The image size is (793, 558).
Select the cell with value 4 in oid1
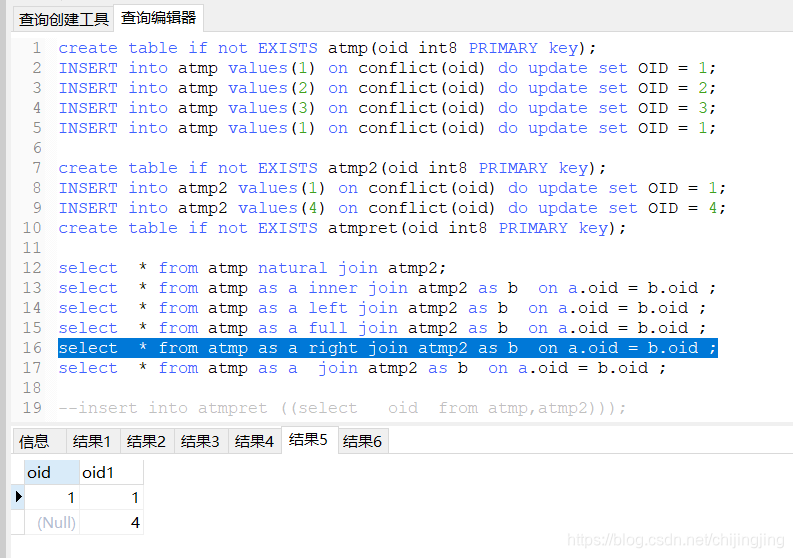coord(111,522)
